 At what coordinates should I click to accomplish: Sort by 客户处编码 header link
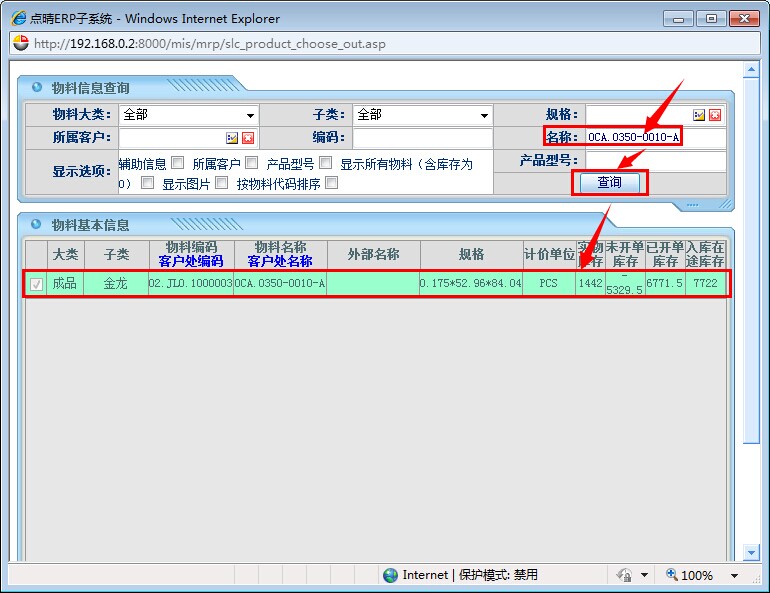[191, 261]
